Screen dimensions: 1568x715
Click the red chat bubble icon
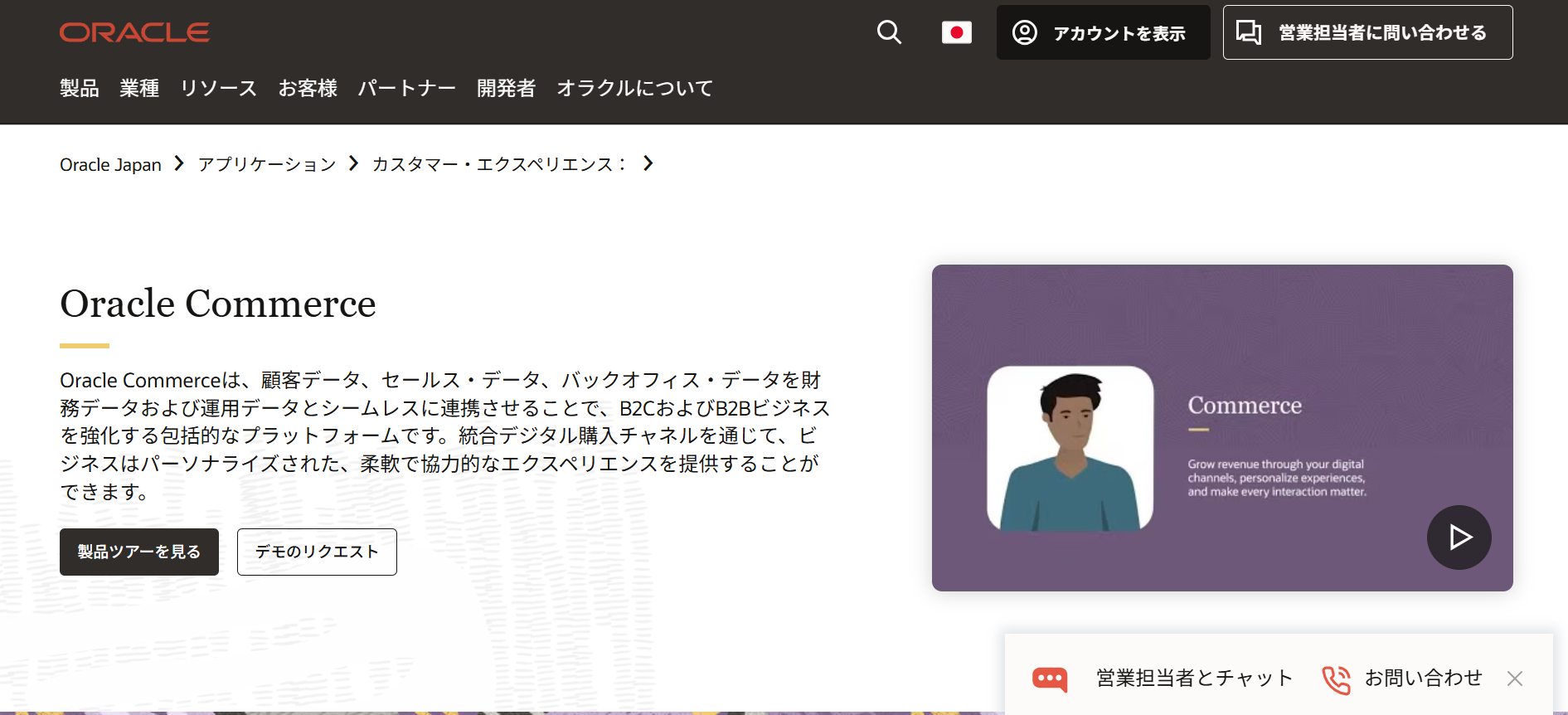[x=1050, y=679]
